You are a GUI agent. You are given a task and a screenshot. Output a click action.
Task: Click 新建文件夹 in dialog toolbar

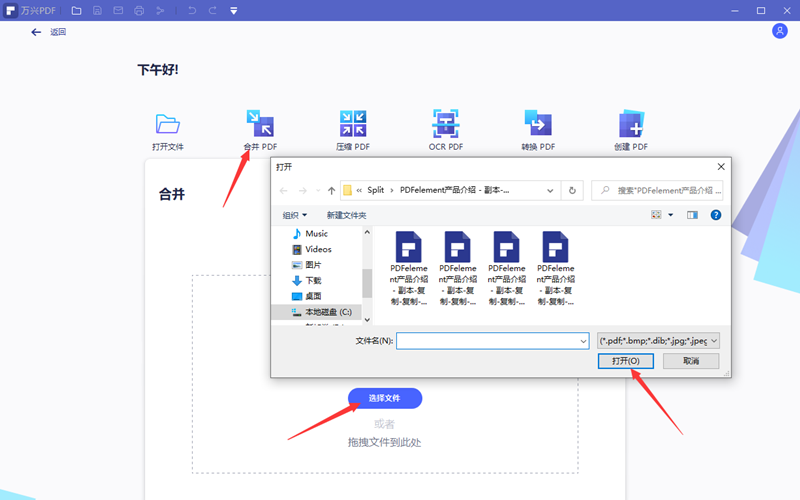pyautogui.click(x=346, y=215)
